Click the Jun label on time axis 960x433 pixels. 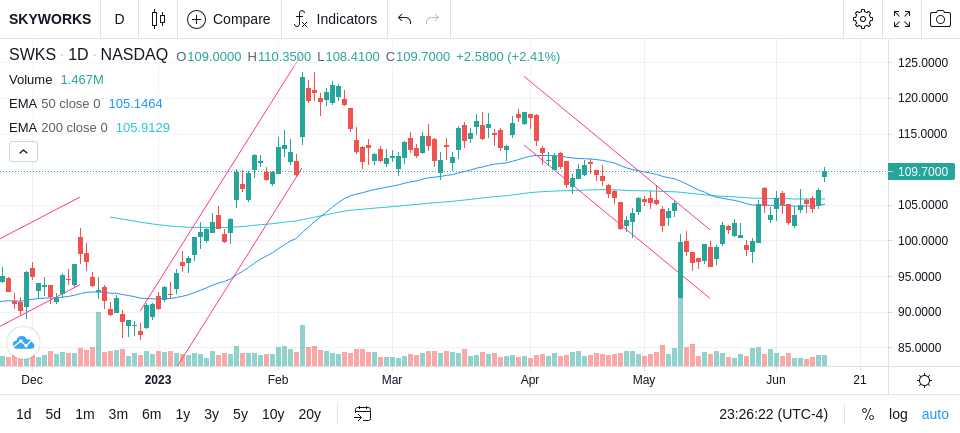coord(776,380)
